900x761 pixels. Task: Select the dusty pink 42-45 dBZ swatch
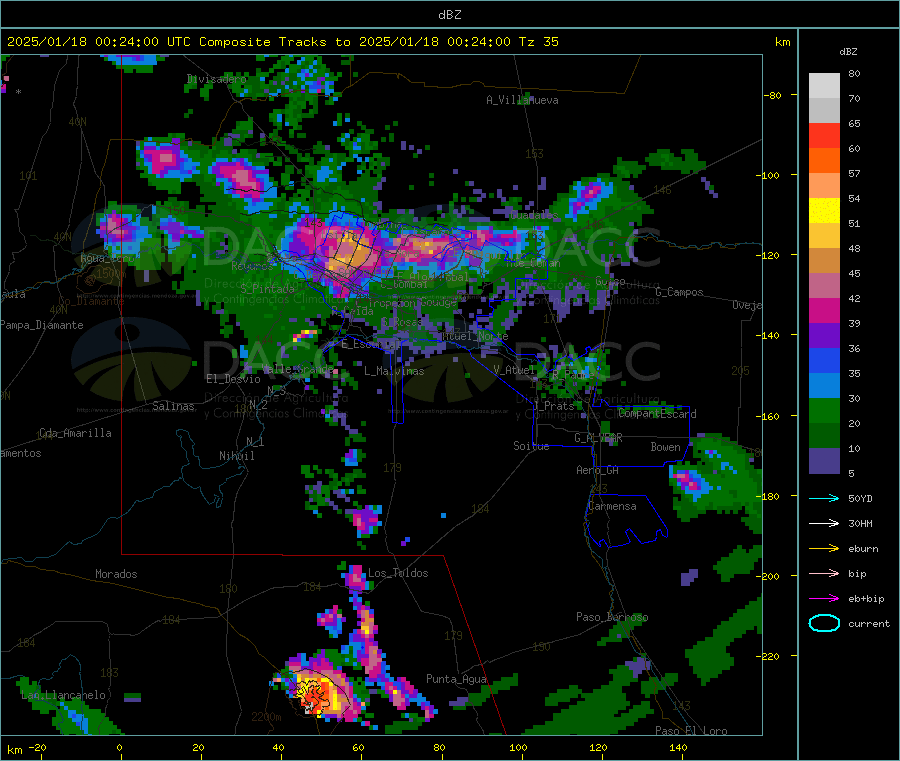coord(824,286)
